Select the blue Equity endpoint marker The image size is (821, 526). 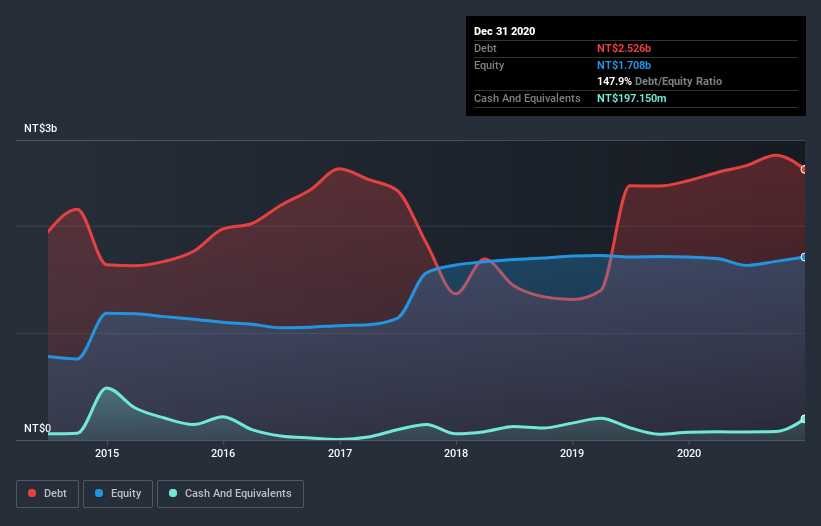point(804,257)
